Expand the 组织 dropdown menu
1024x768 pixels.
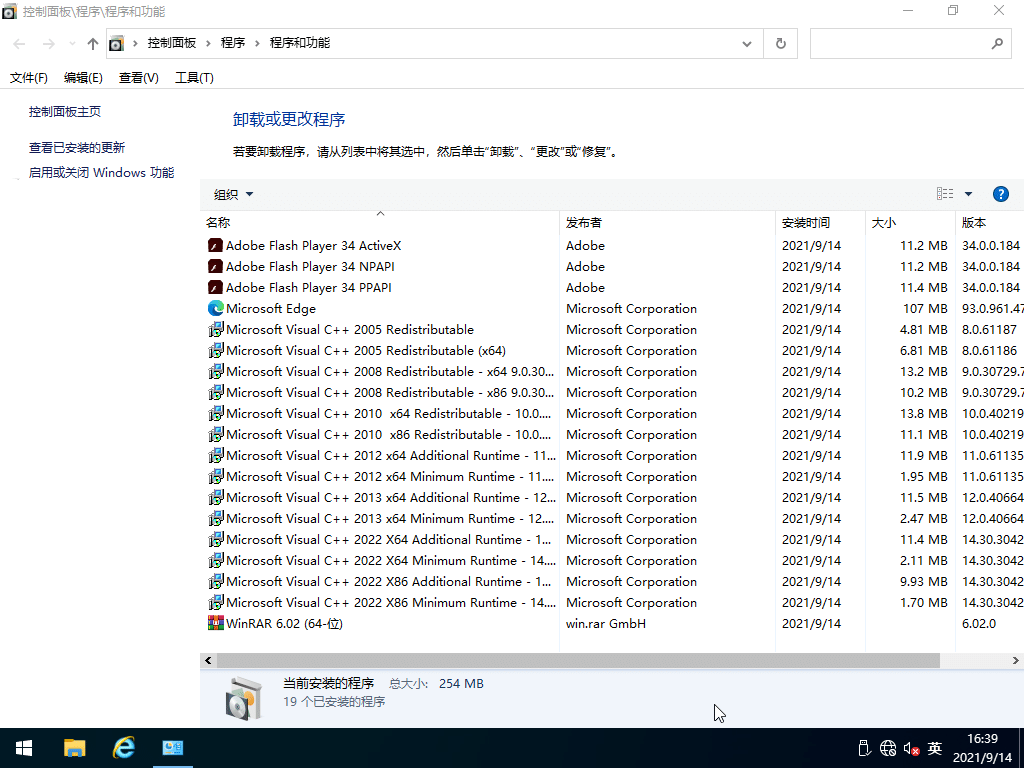(234, 194)
